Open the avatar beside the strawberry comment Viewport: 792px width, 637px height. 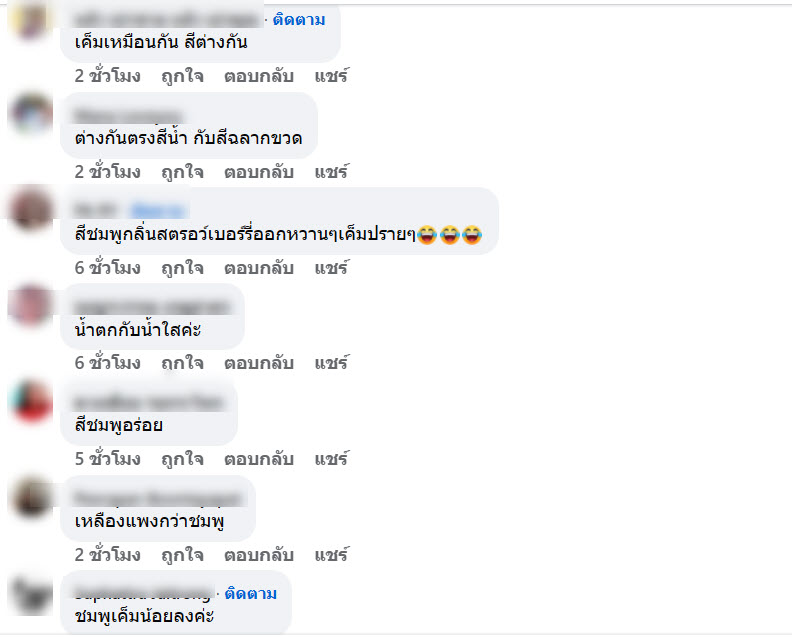pyautogui.click(x=31, y=209)
